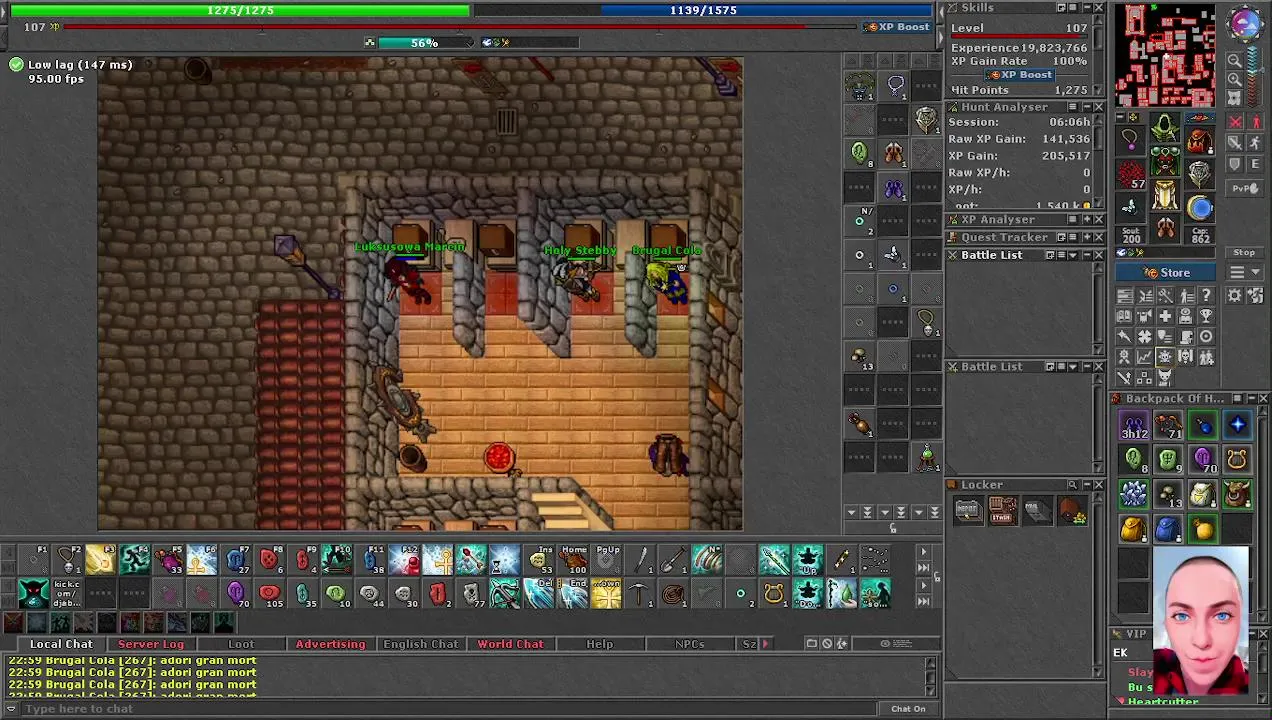
Task: Click the red backpack equipment slot
Action: (x=1200, y=140)
